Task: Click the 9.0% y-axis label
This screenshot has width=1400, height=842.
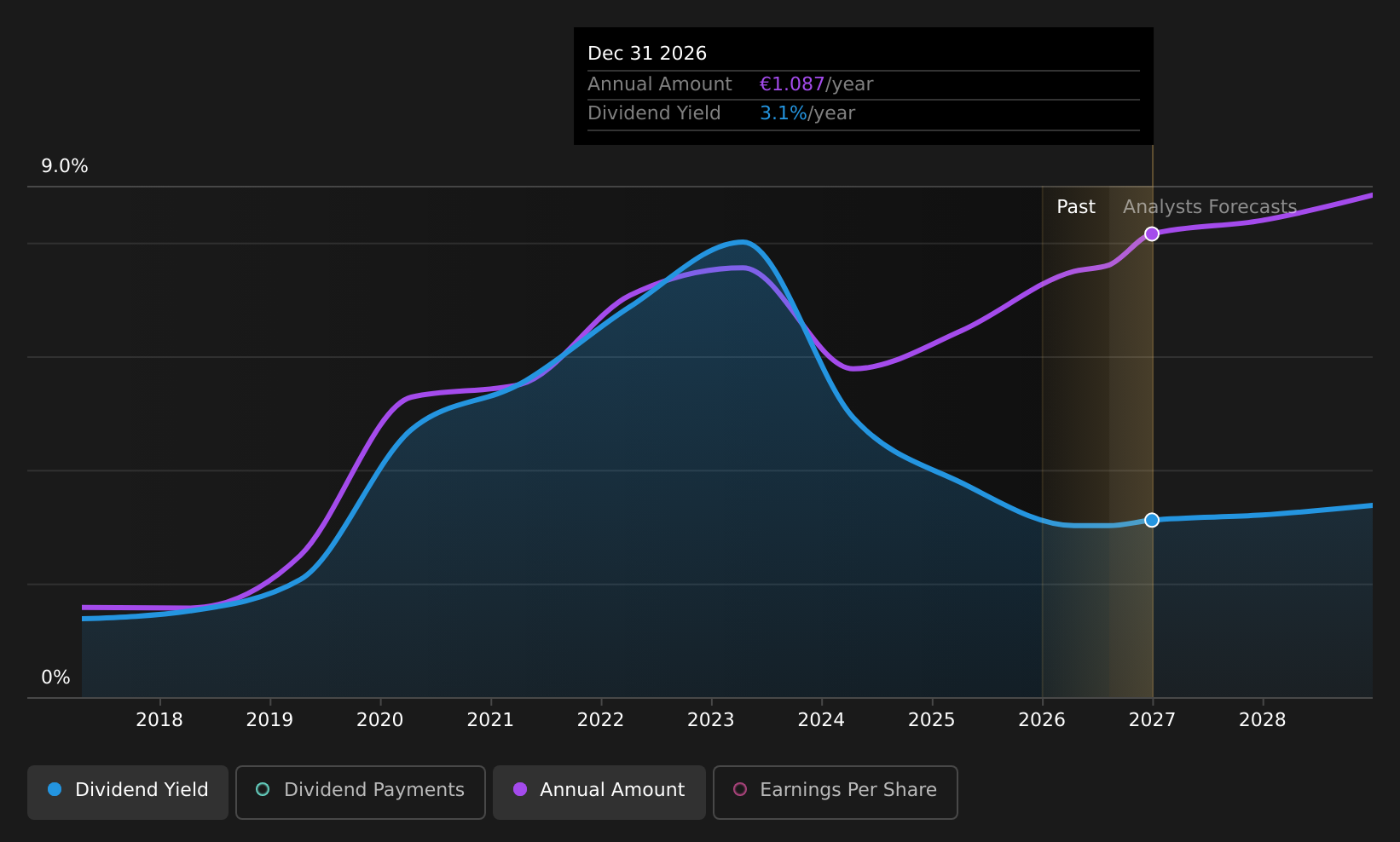Action: [65, 166]
